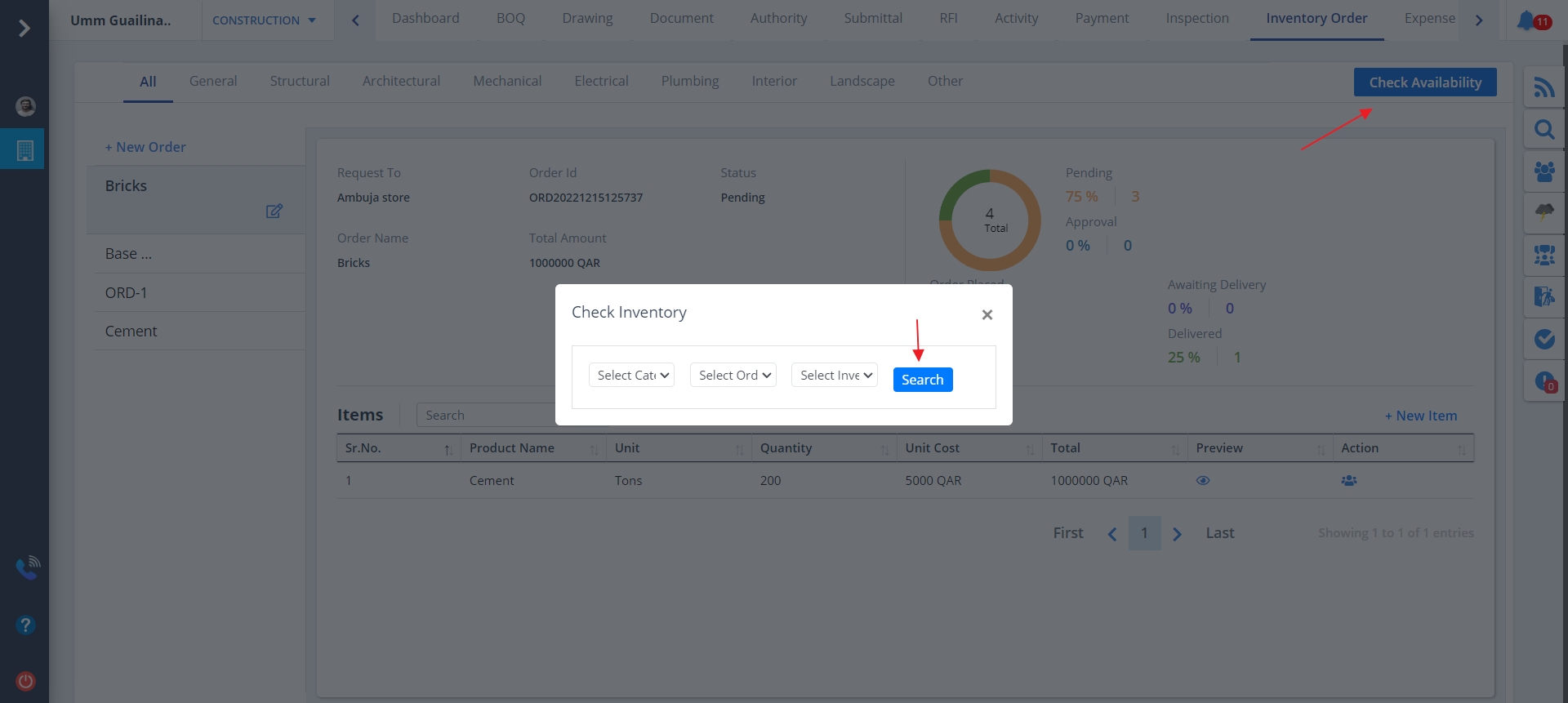The image size is (1568, 703).
Task: Open the phone call icon in left sidebar
Action: 27,567
